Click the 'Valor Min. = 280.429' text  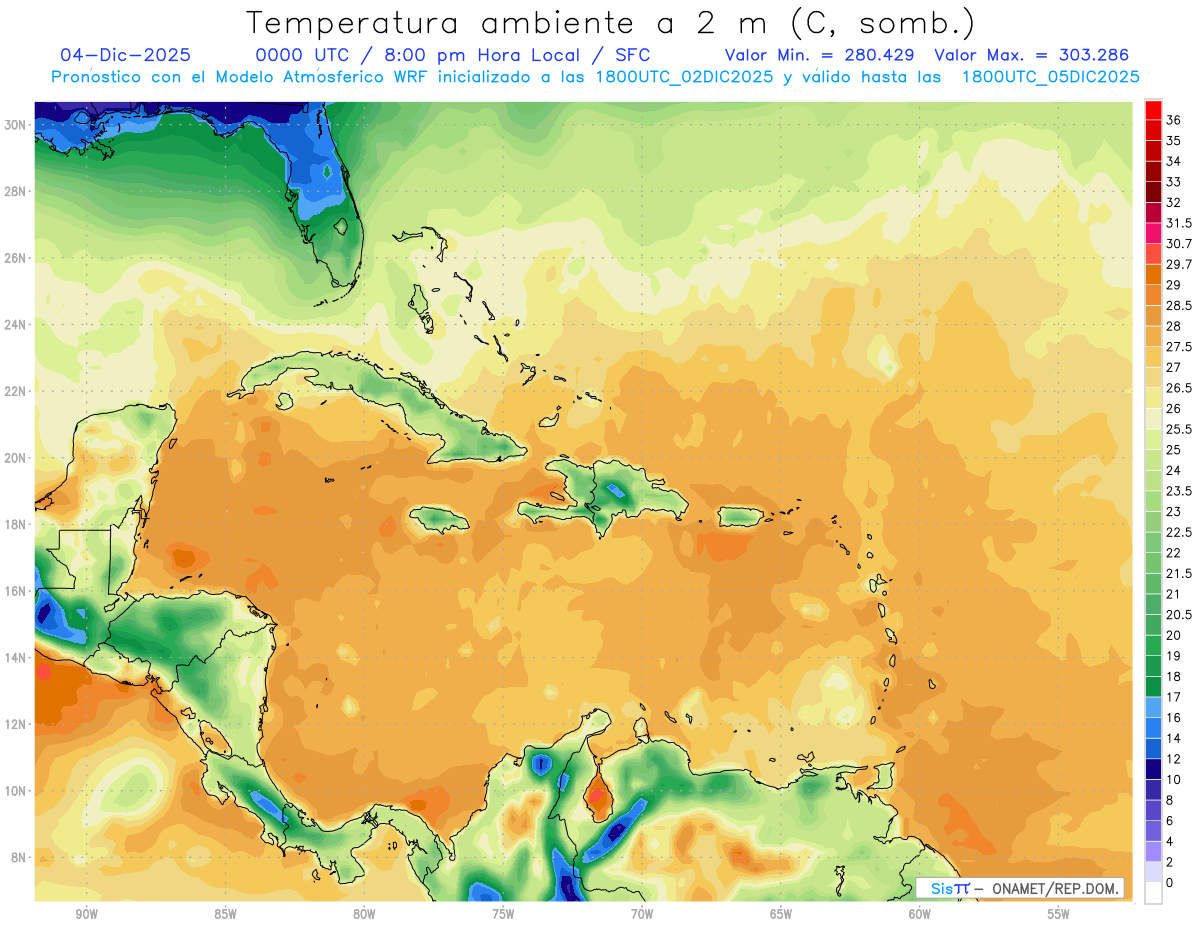tap(820, 55)
